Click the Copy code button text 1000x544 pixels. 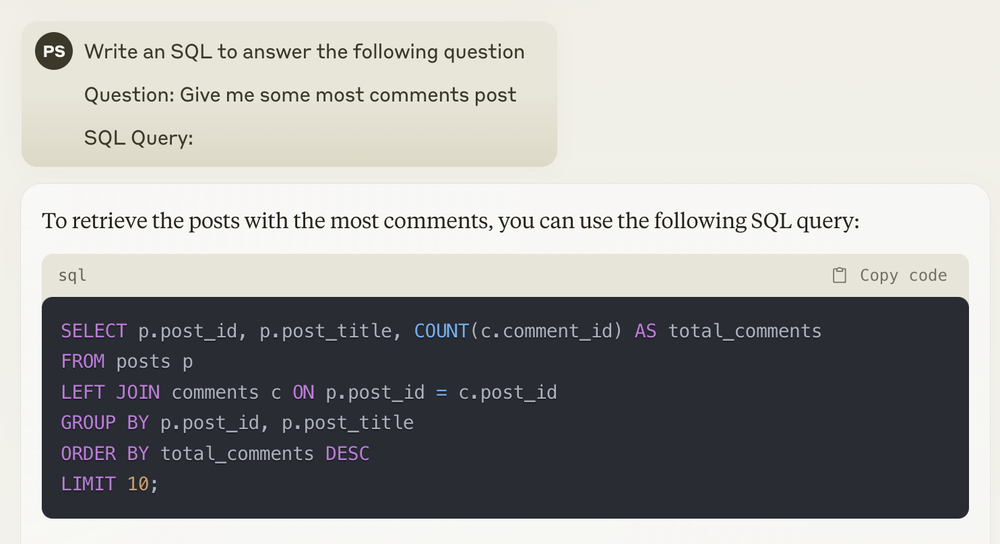point(903,275)
